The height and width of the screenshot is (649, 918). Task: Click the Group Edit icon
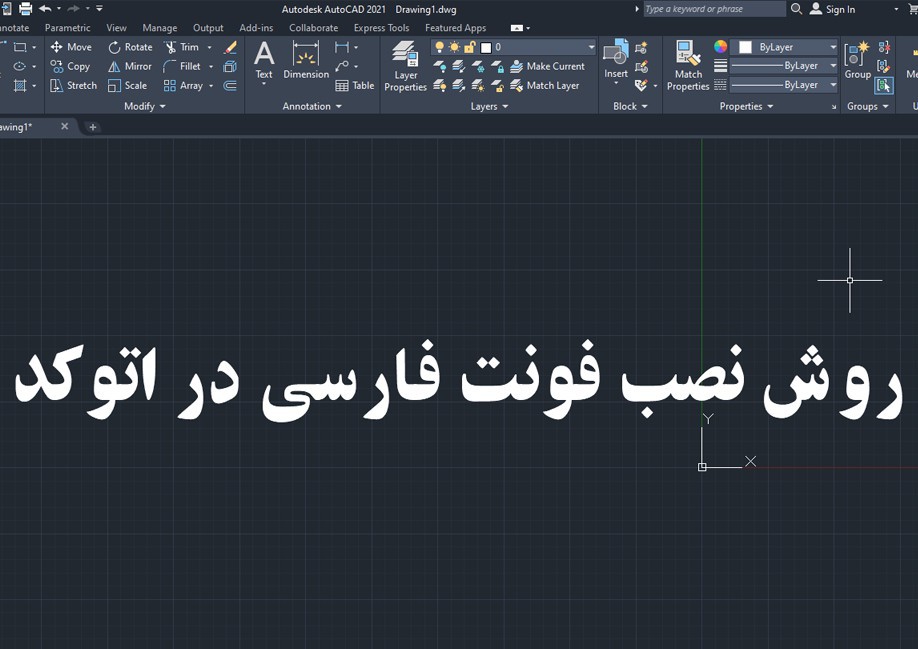click(884, 66)
